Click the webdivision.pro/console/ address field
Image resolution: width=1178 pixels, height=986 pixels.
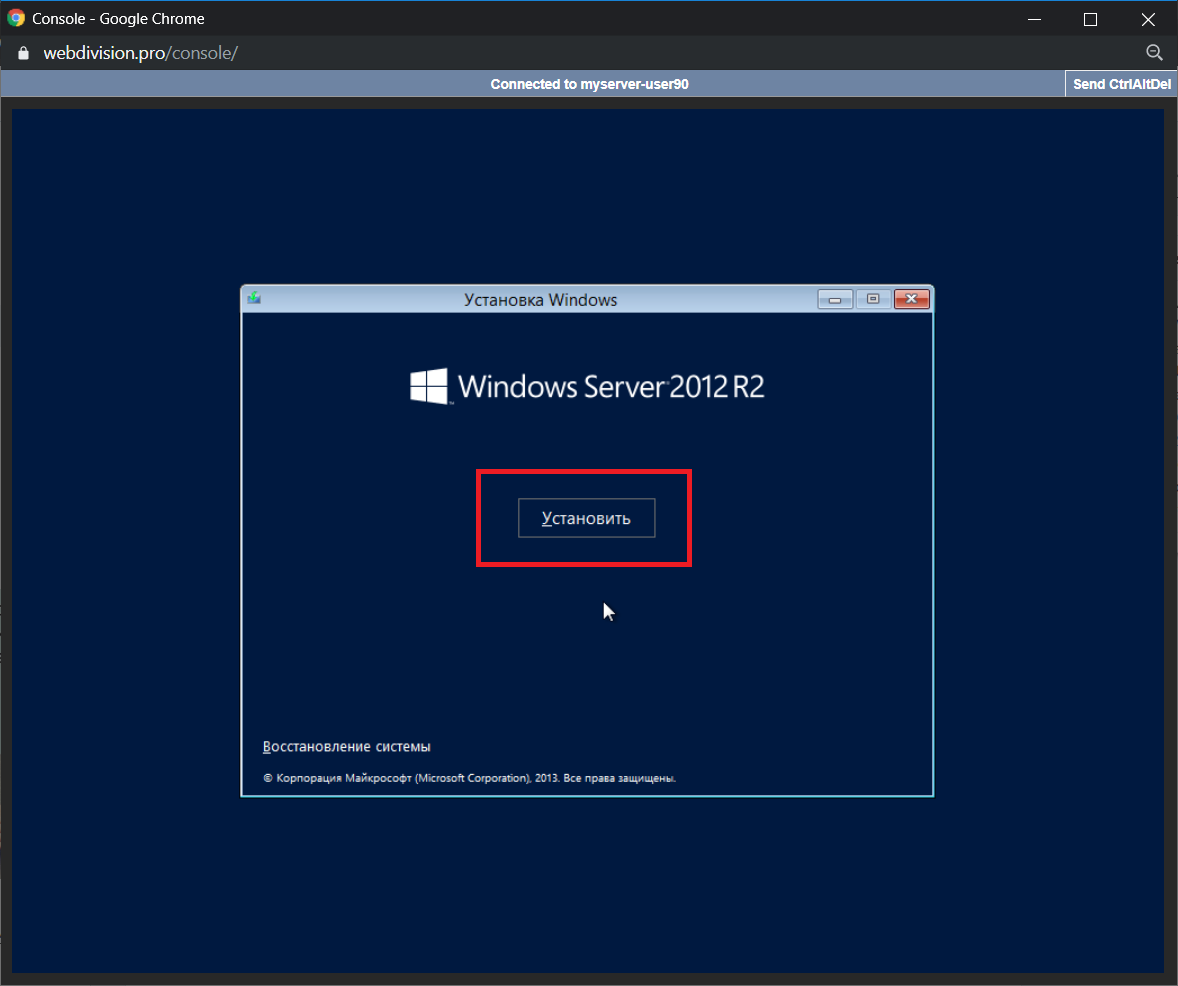tap(140, 53)
